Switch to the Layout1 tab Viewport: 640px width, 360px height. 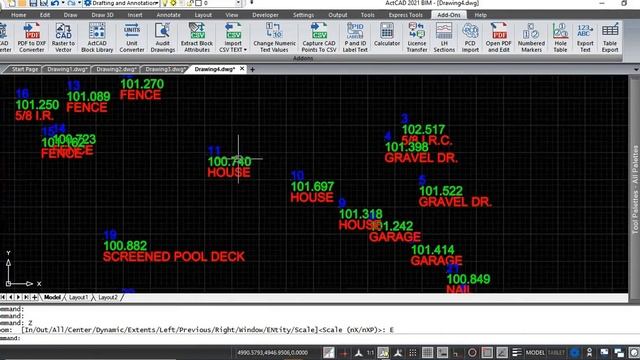coord(78,298)
